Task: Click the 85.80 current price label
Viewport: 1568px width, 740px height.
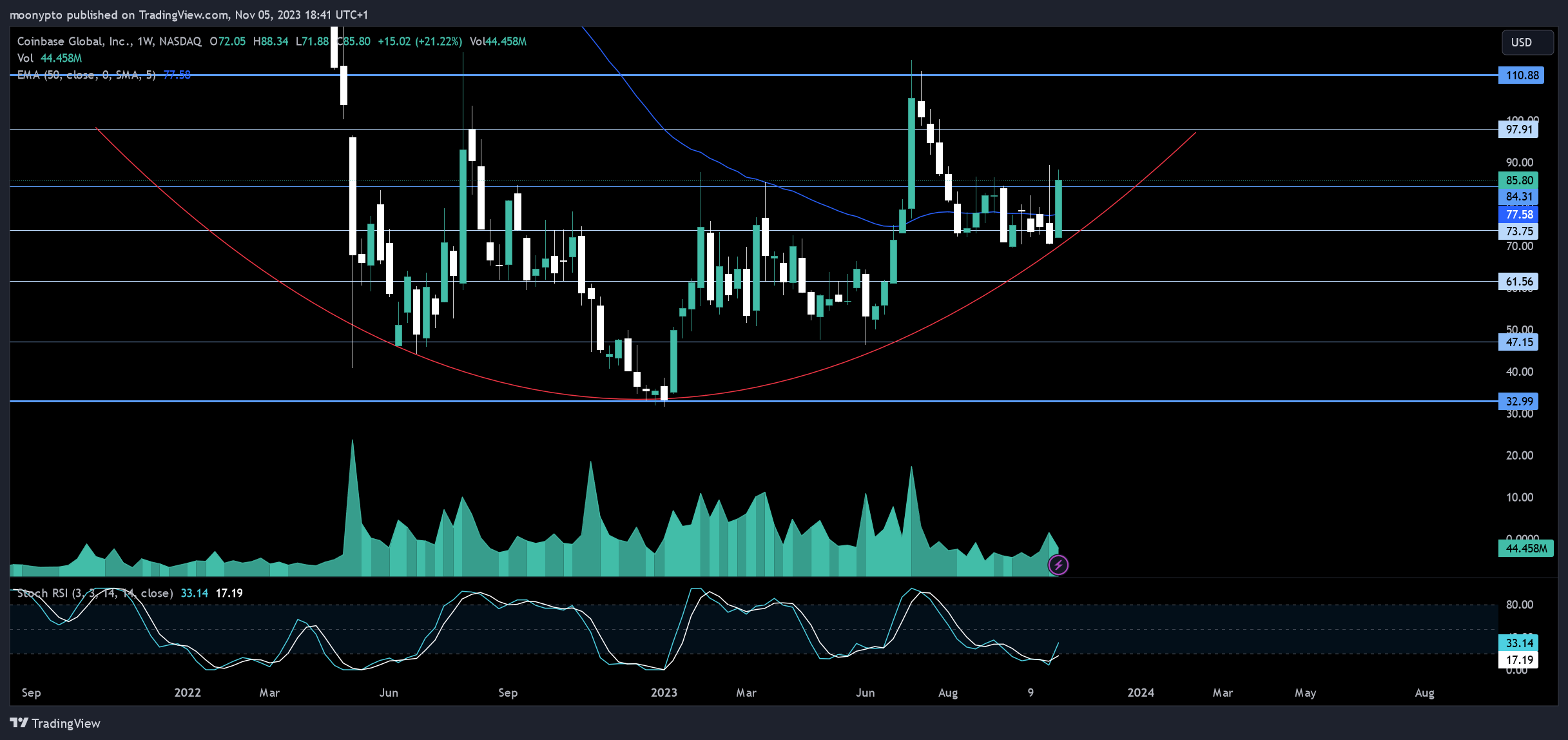Action: click(x=1518, y=180)
